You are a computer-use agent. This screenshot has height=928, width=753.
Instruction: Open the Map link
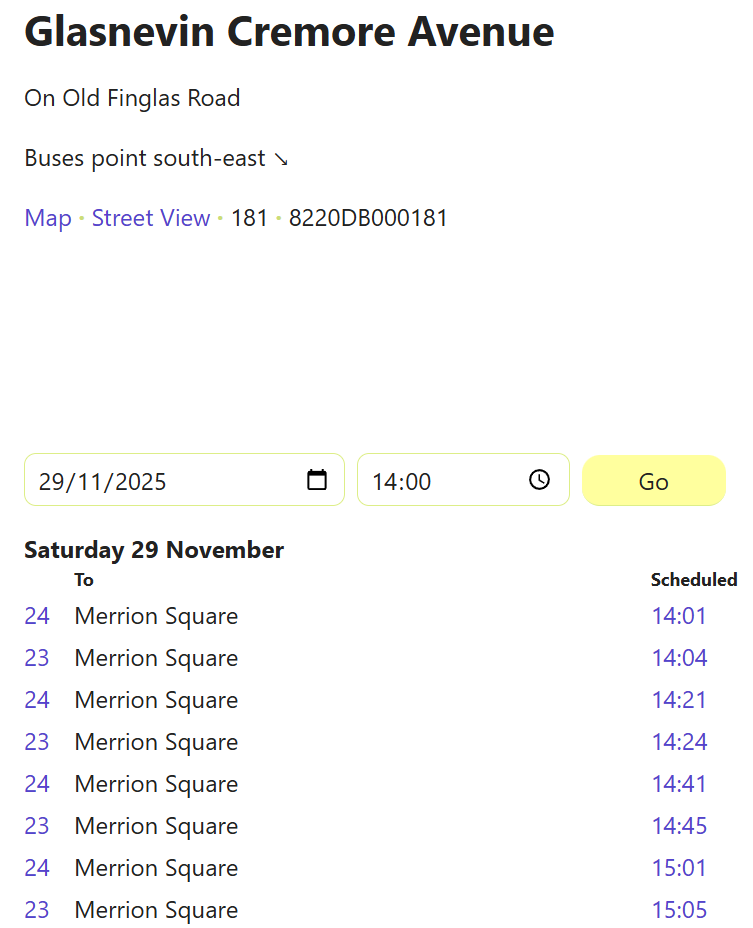pyautogui.click(x=48, y=218)
